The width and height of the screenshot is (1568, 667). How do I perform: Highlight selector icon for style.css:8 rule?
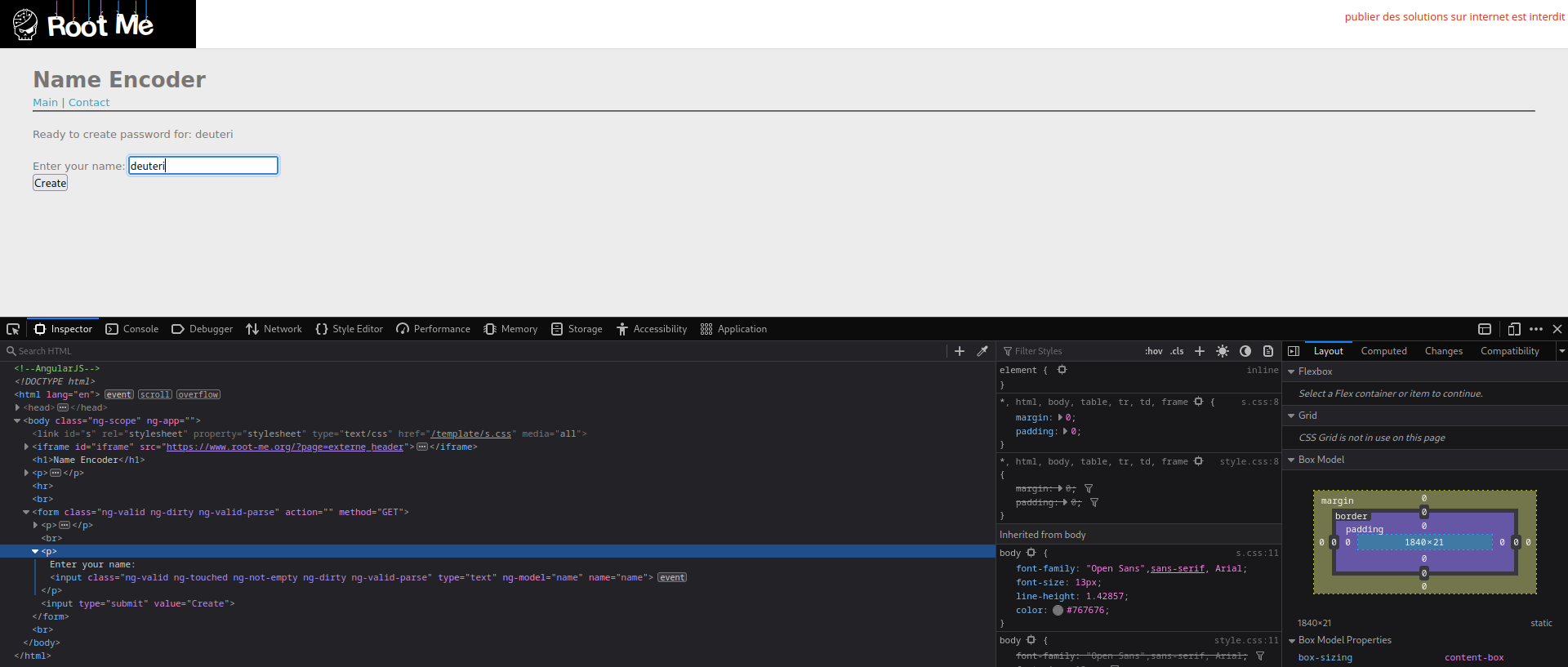click(1198, 461)
